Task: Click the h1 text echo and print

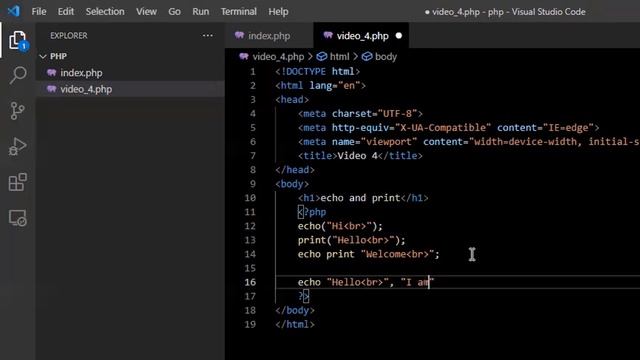Action: (x=360, y=198)
